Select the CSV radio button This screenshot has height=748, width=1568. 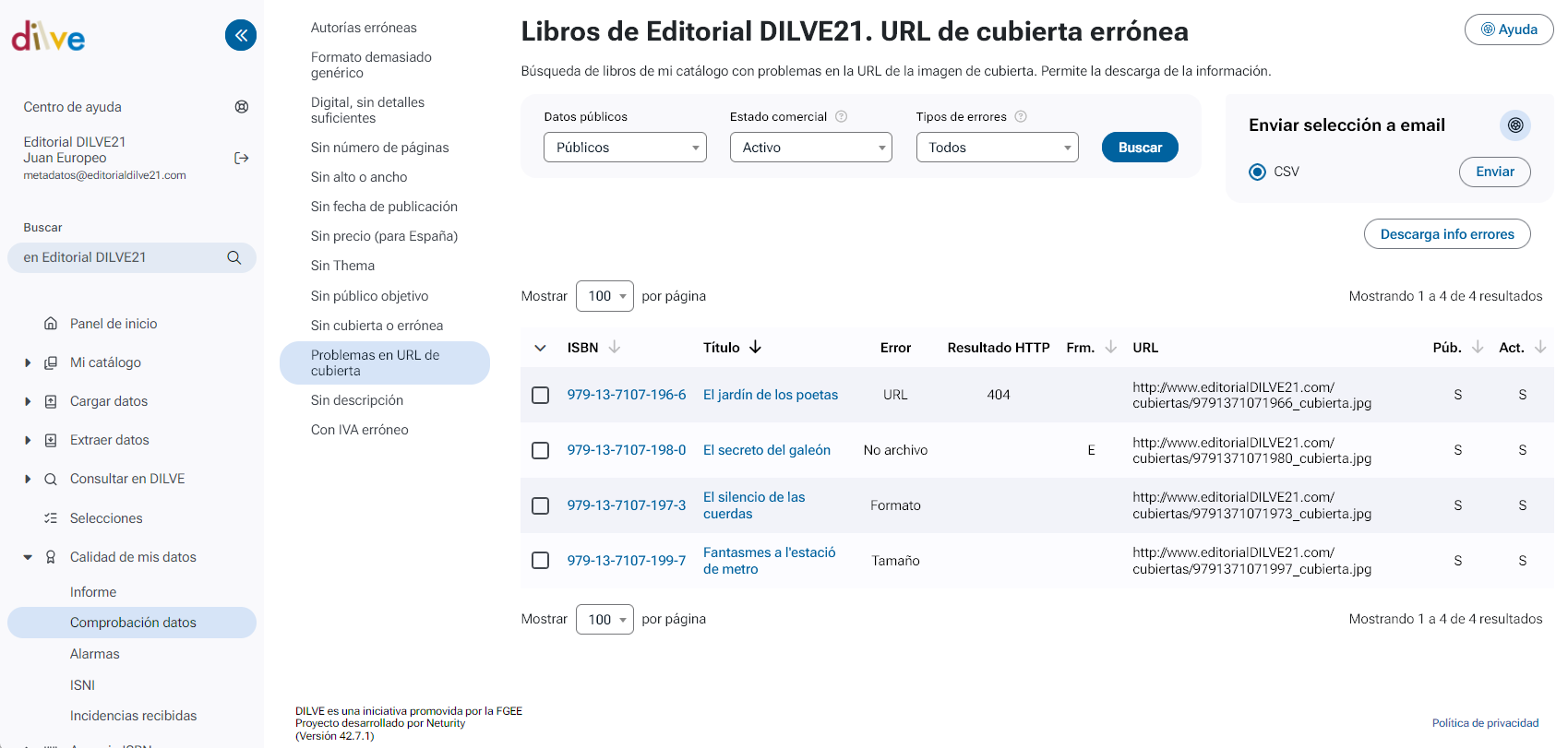pyautogui.click(x=1257, y=172)
